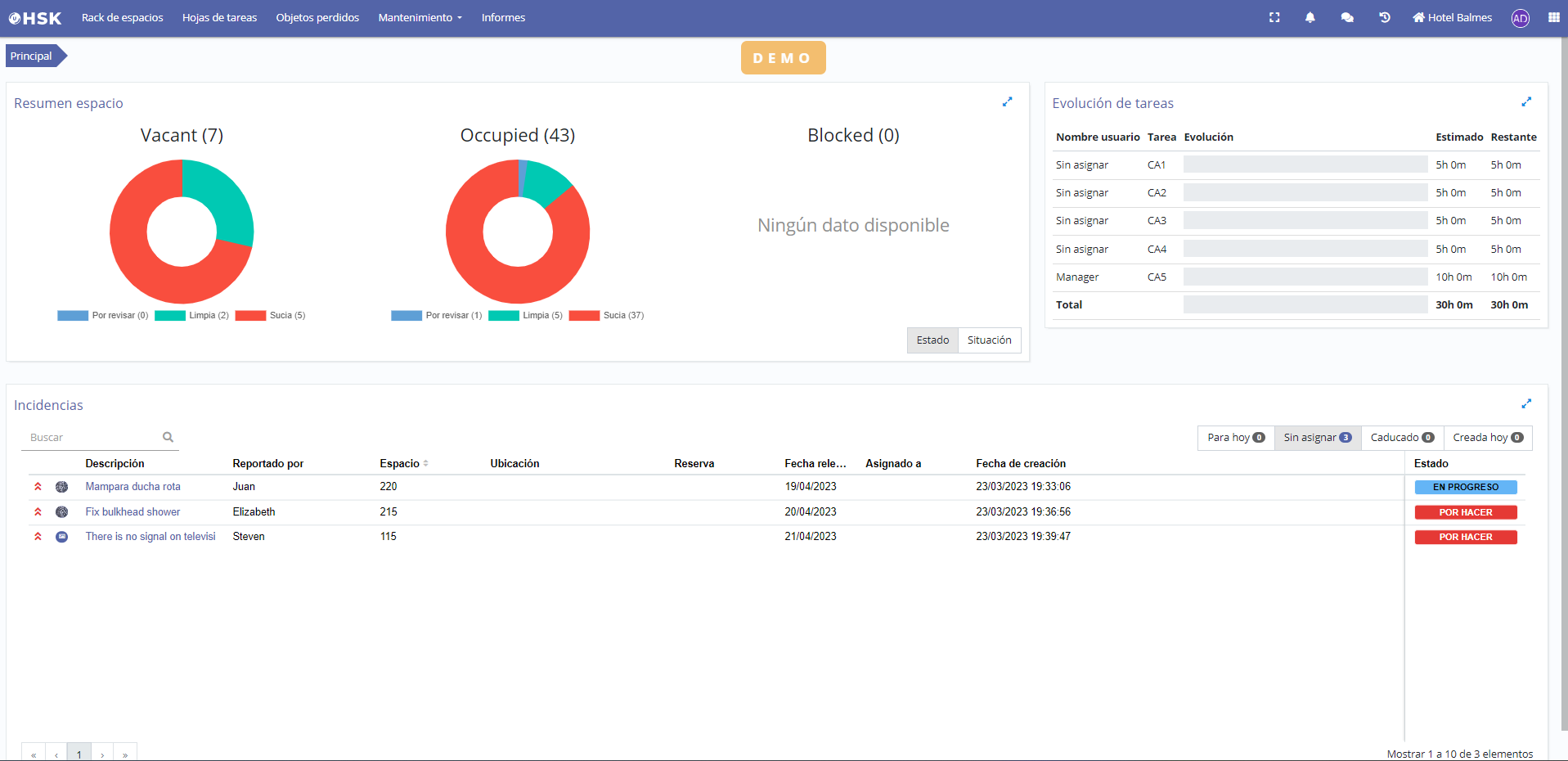Image resolution: width=1568 pixels, height=761 pixels.
Task: Filter incidents by Para hoy
Action: pos(1235,438)
